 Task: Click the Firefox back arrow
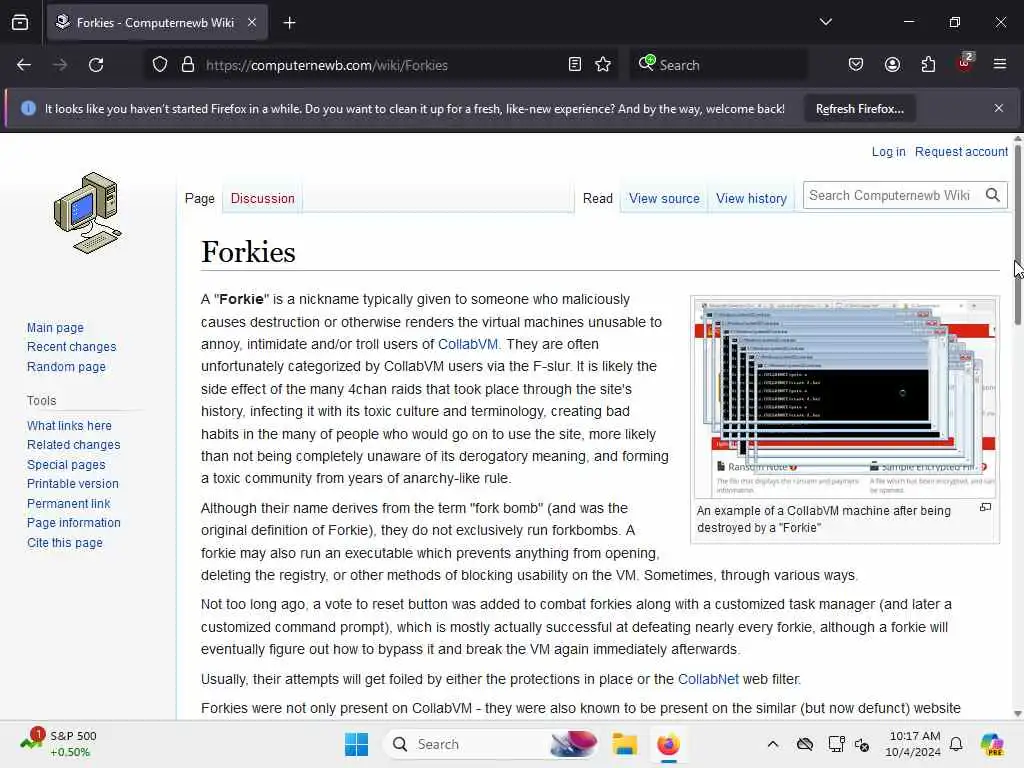point(24,65)
